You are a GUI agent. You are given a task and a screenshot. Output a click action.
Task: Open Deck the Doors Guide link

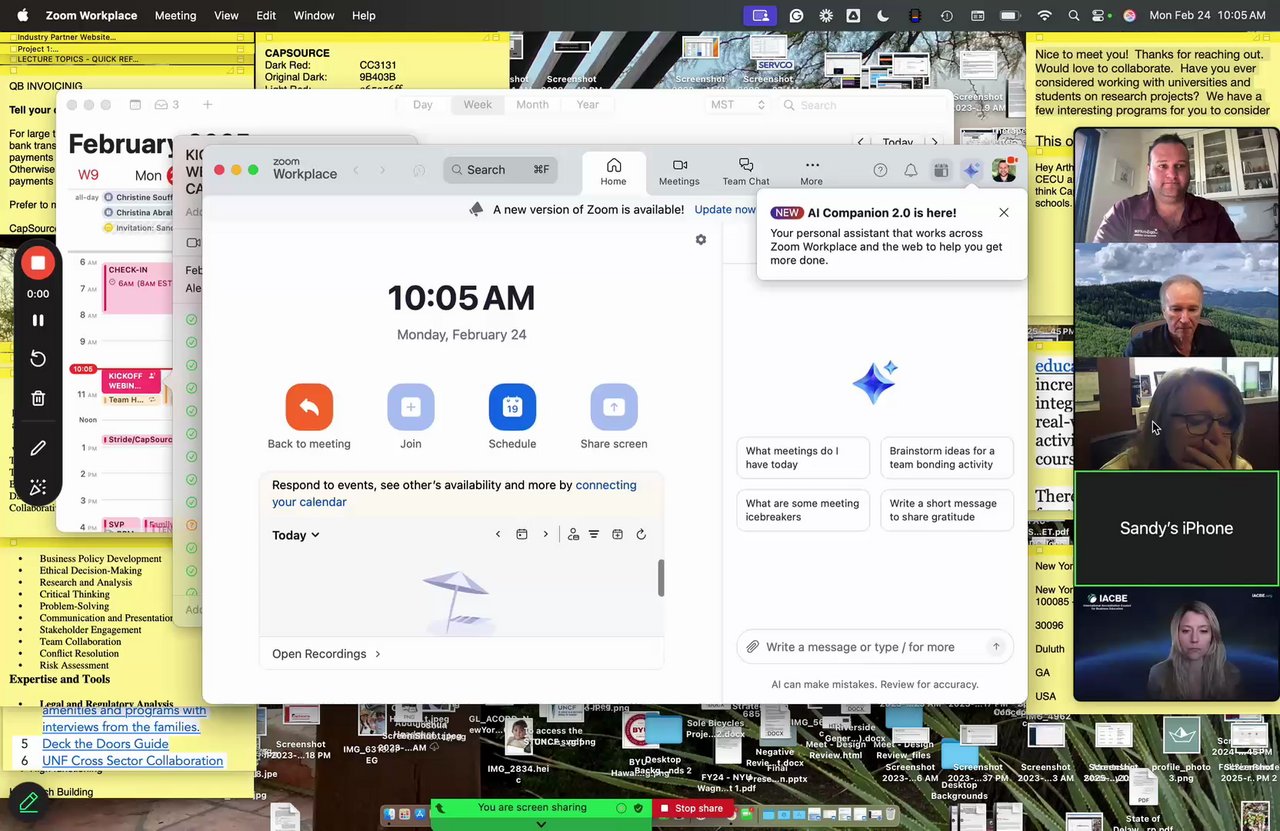(x=105, y=744)
